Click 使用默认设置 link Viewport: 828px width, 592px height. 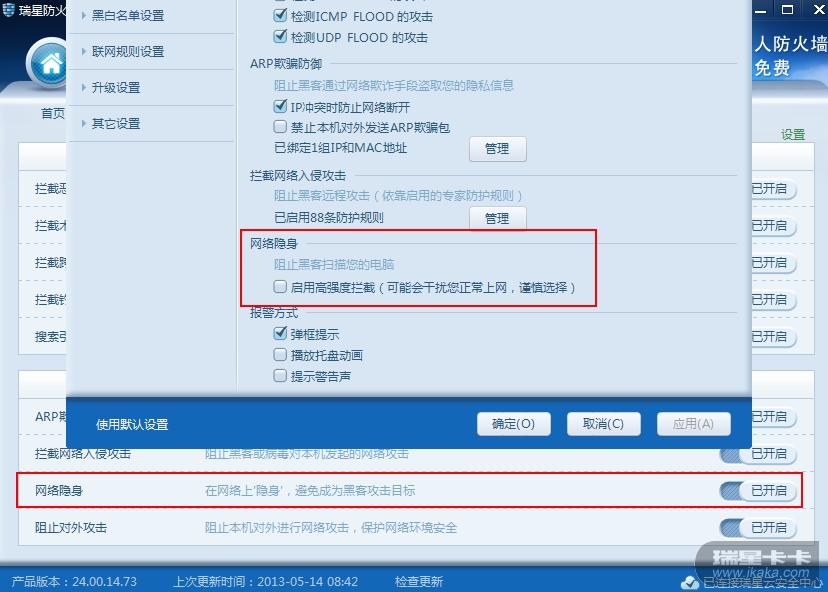(132, 425)
